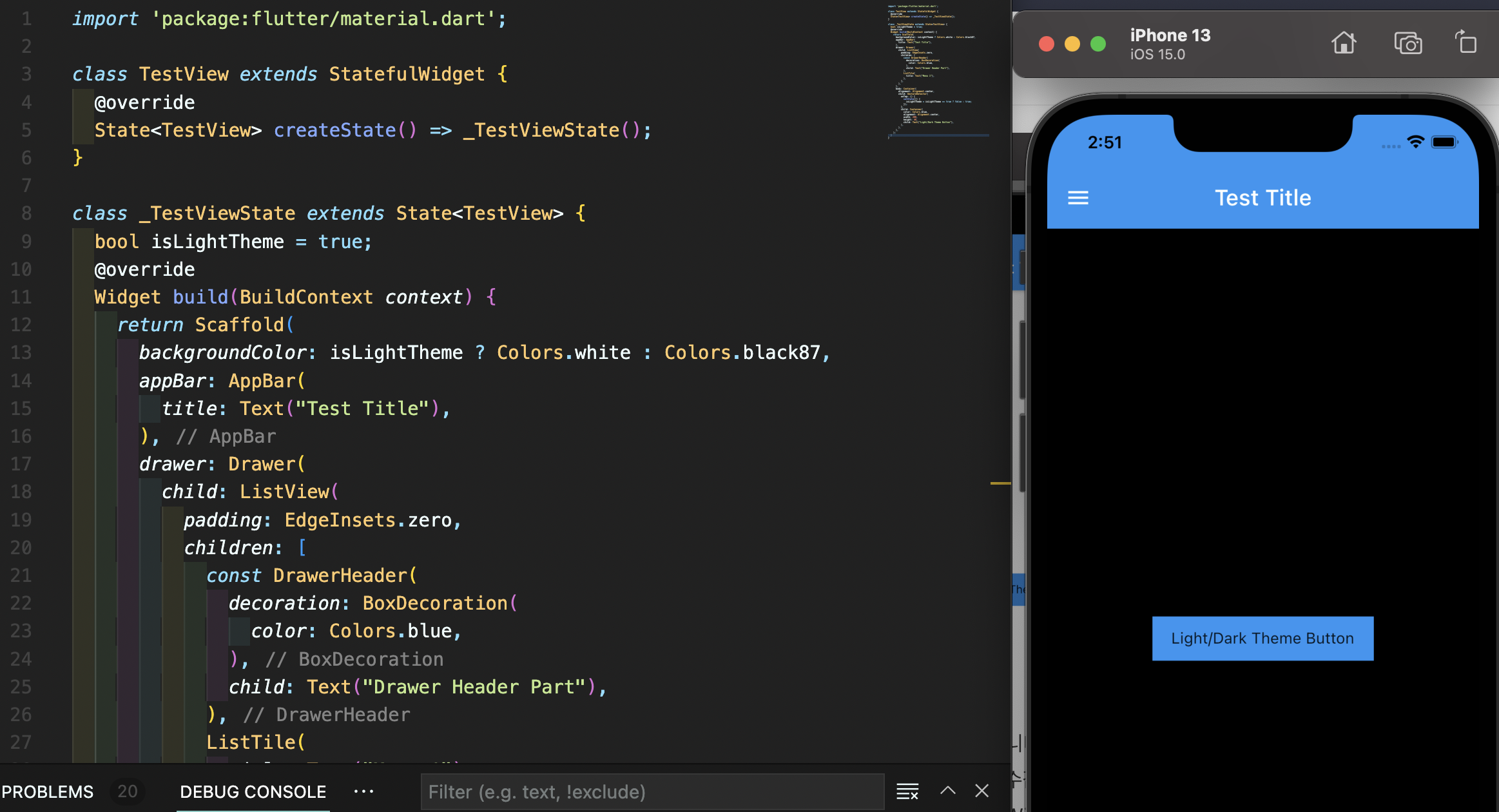Open the hamburger drawer menu in app

[x=1078, y=198]
